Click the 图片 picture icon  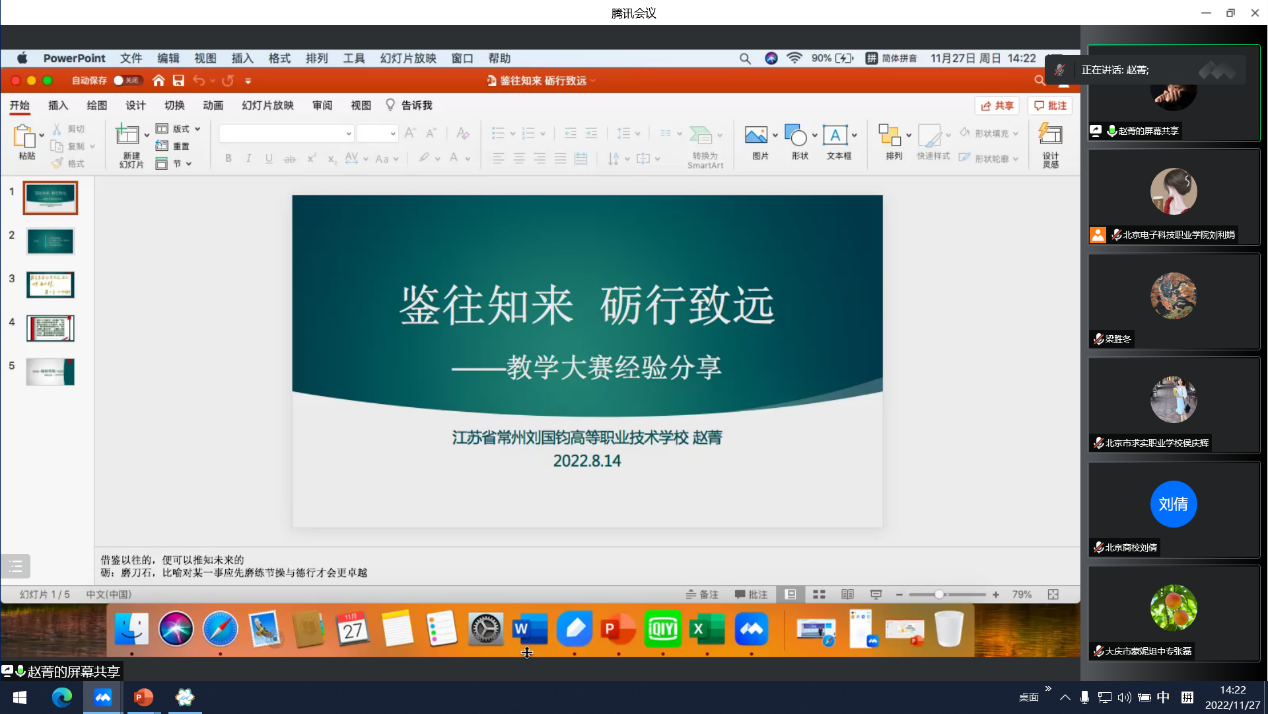coord(758,136)
